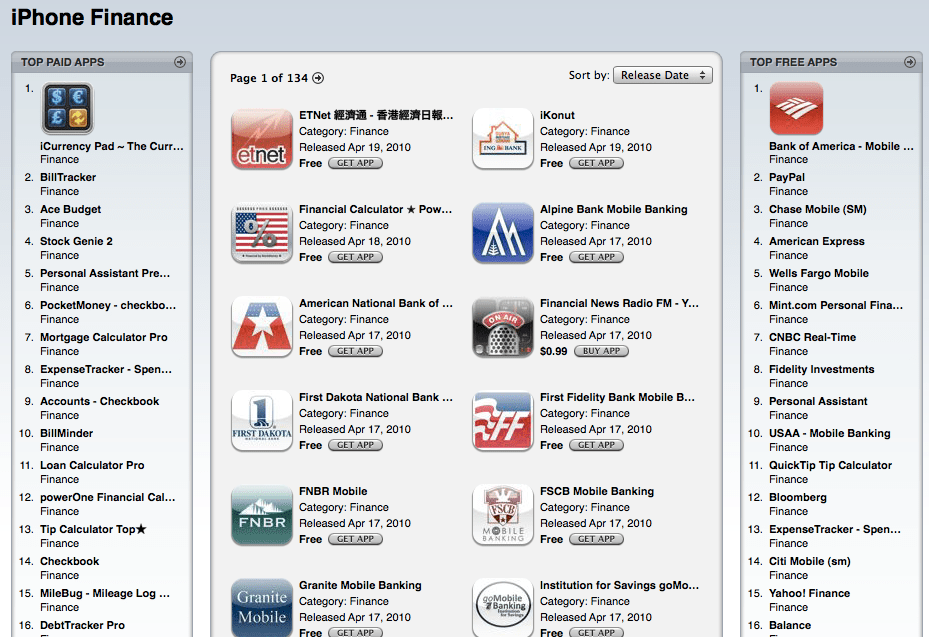Open the iKonut ING Bank icon
The height and width of the screenshot is (637, 929).
click(x=502, y=139)
